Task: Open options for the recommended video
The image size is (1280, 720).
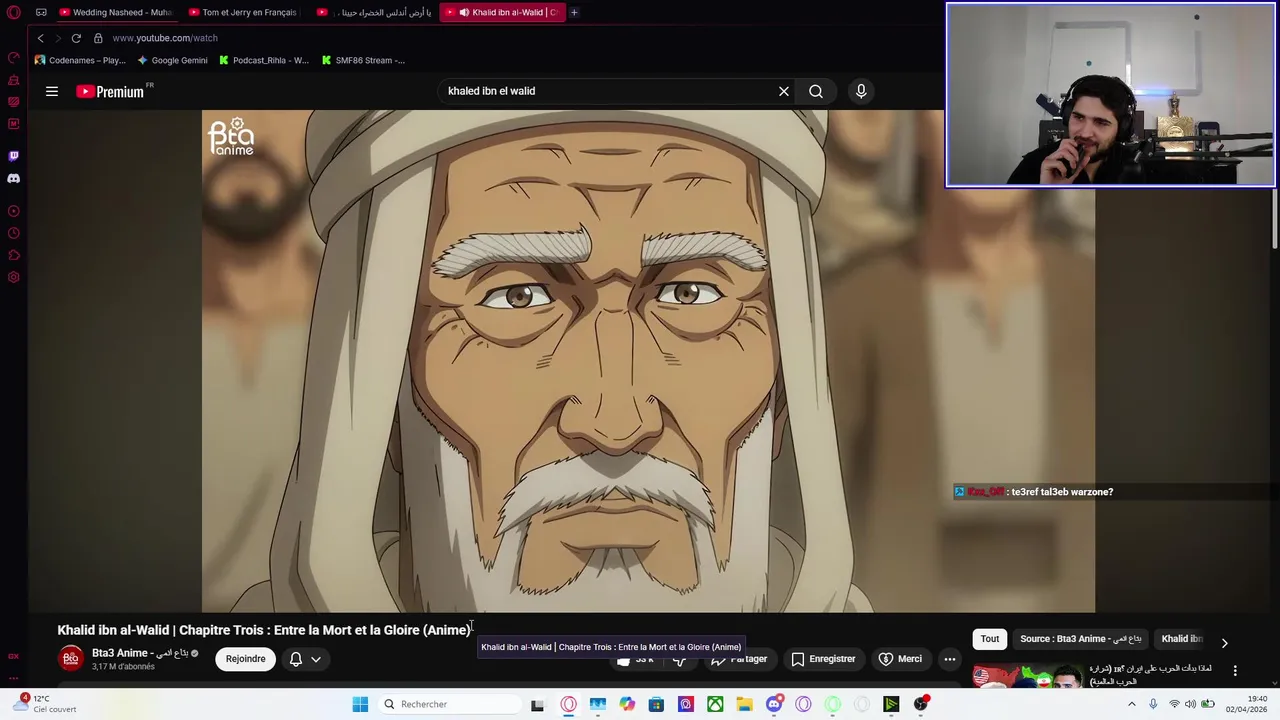Action: pos(1235,671)
